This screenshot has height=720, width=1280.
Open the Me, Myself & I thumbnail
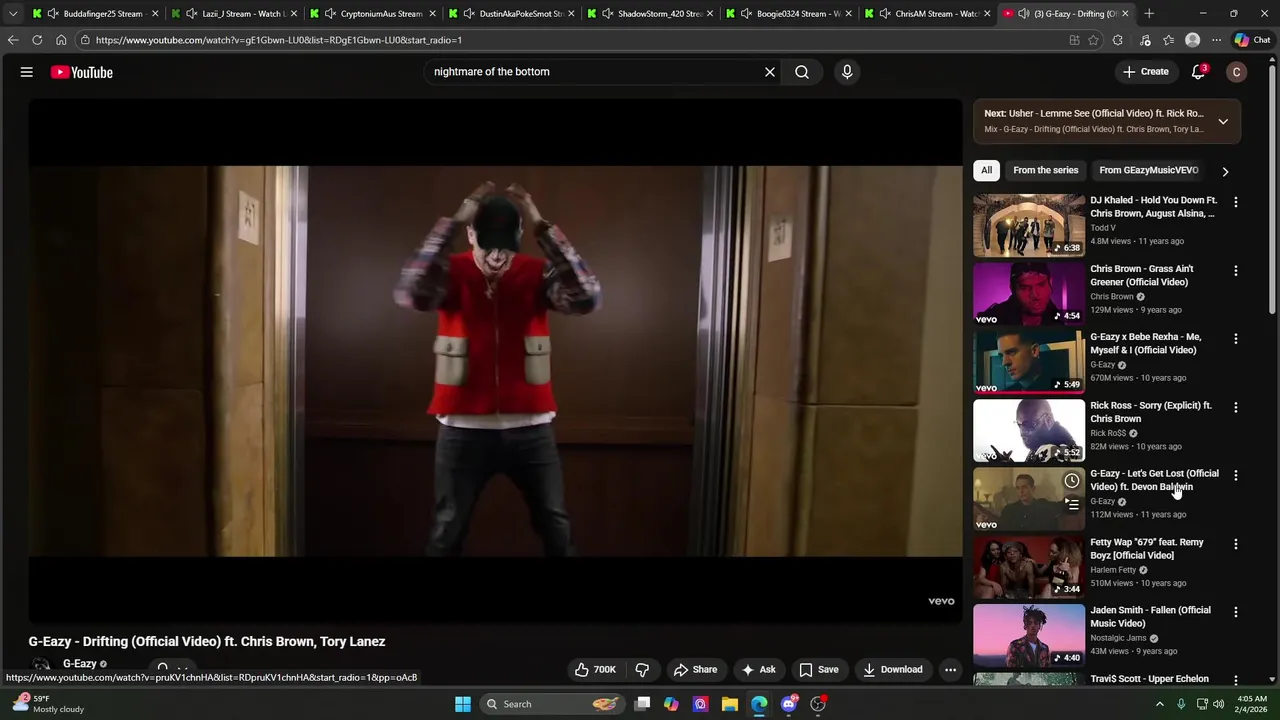tap(1029, 362)
